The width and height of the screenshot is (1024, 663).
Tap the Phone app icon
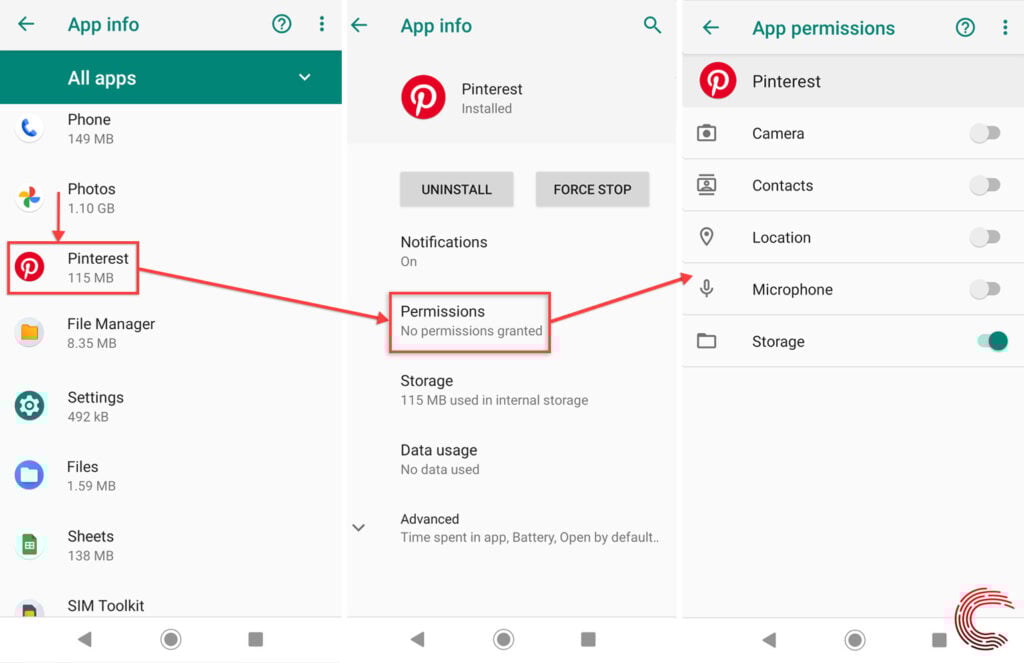click(x=29, y=128)
